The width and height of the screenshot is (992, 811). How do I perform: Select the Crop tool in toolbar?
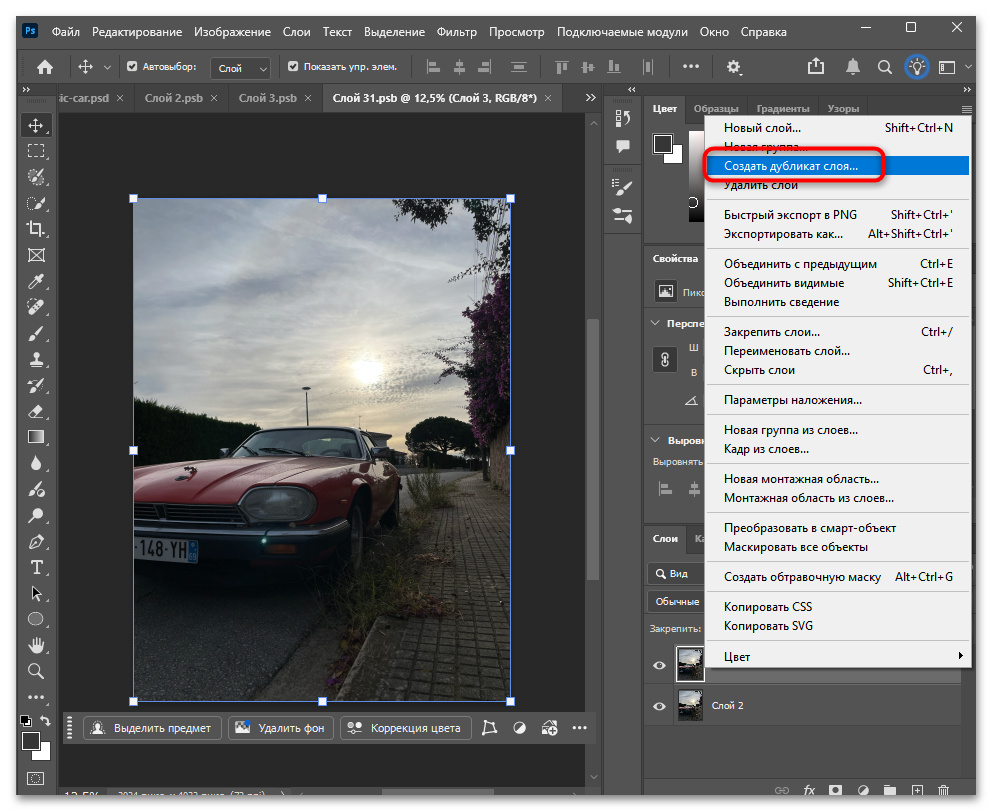pos(36,229)
